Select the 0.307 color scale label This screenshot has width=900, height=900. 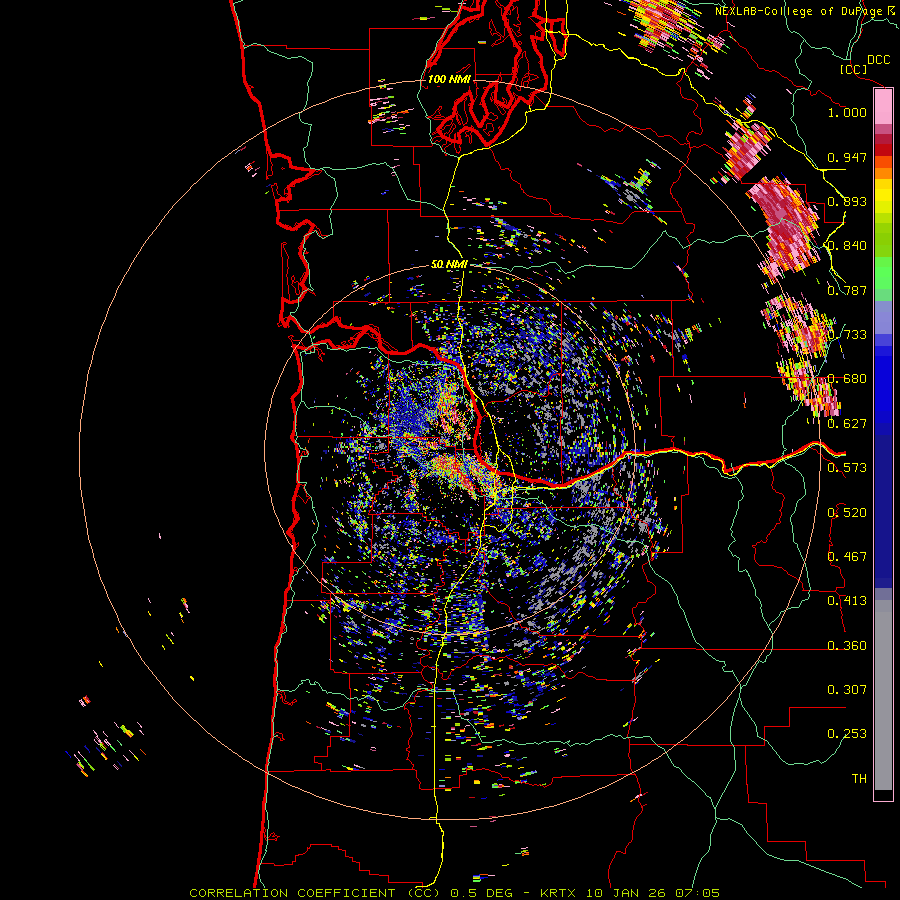(x=847, y=690)
